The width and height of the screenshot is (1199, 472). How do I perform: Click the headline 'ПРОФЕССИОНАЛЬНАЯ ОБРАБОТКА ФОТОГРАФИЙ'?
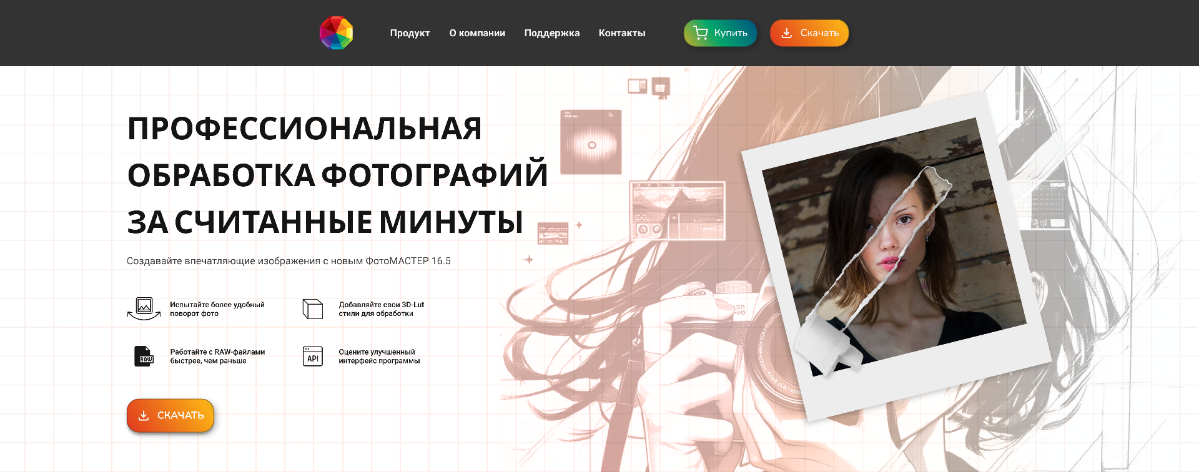pos(337,151)
